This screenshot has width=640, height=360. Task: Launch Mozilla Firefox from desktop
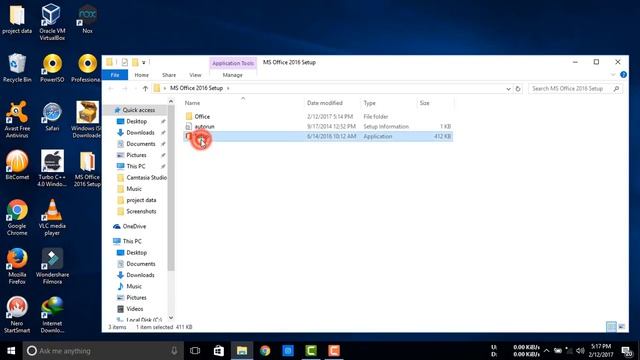pyautogui.click(x=17, y=266)
